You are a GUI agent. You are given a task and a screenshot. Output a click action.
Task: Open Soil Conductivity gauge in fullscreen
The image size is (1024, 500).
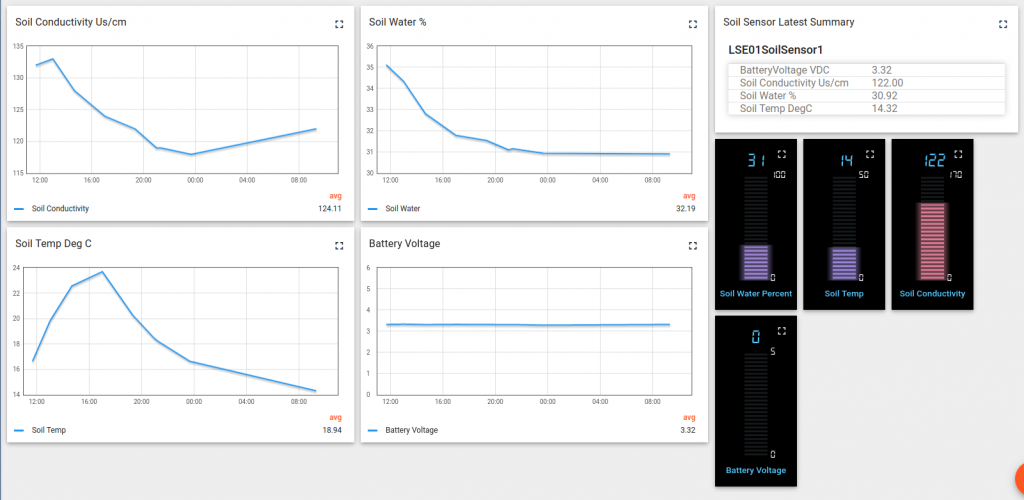click(x=958, y=155)
